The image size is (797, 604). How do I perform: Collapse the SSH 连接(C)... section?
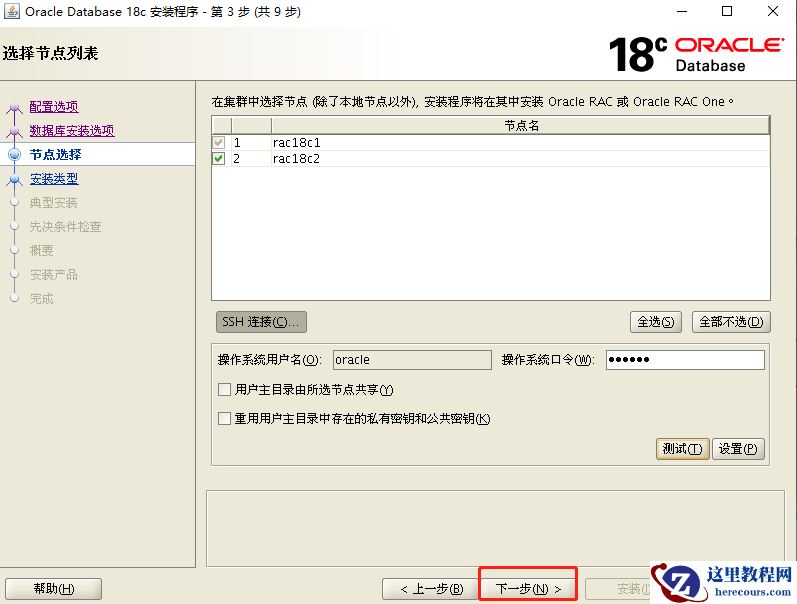261,322
